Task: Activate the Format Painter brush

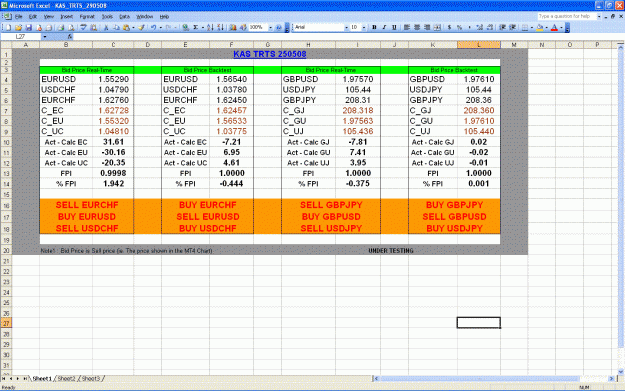Action: tap(141, 28)
